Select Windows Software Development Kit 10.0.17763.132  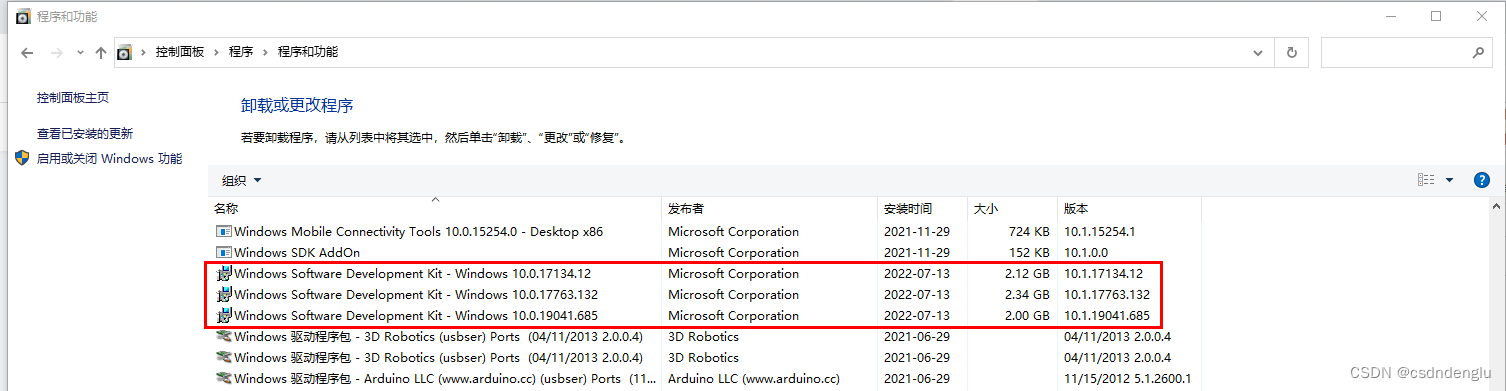coord(705,294)
